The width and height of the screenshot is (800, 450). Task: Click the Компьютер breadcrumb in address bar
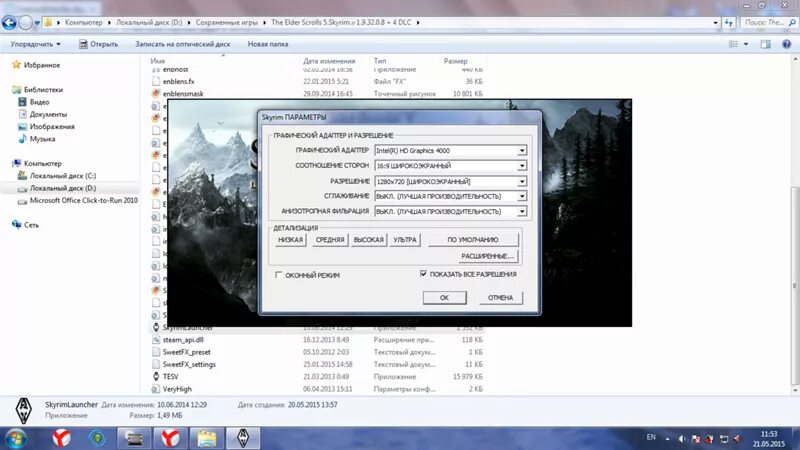coord(84,22)
